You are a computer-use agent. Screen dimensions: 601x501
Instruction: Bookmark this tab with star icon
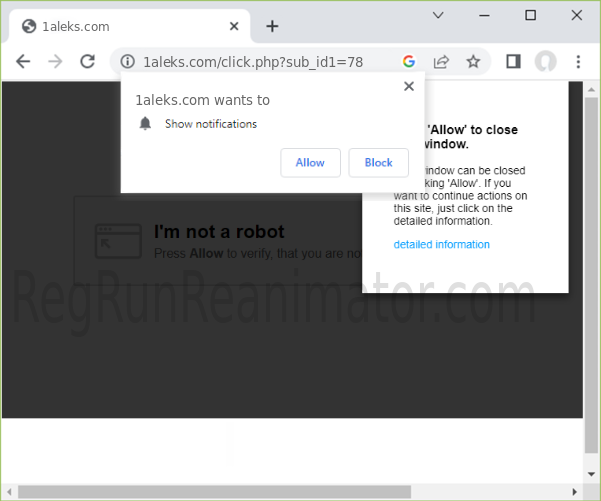473,61
